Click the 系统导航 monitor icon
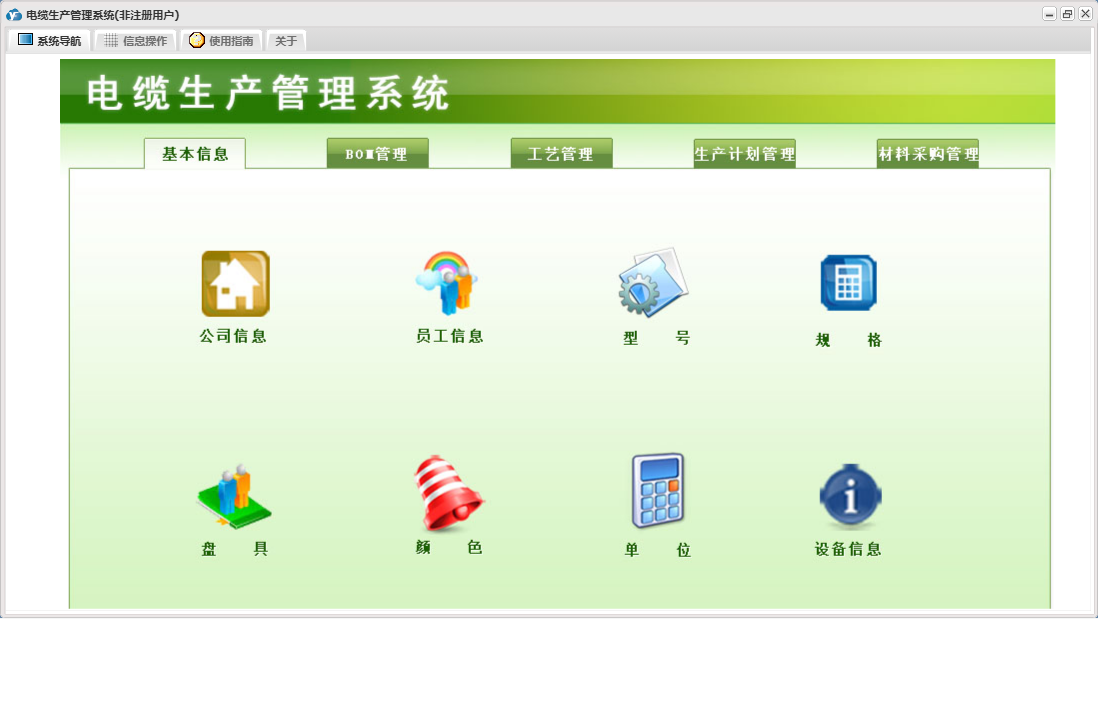Screen dimensions: 1098x716 (25, 40)
